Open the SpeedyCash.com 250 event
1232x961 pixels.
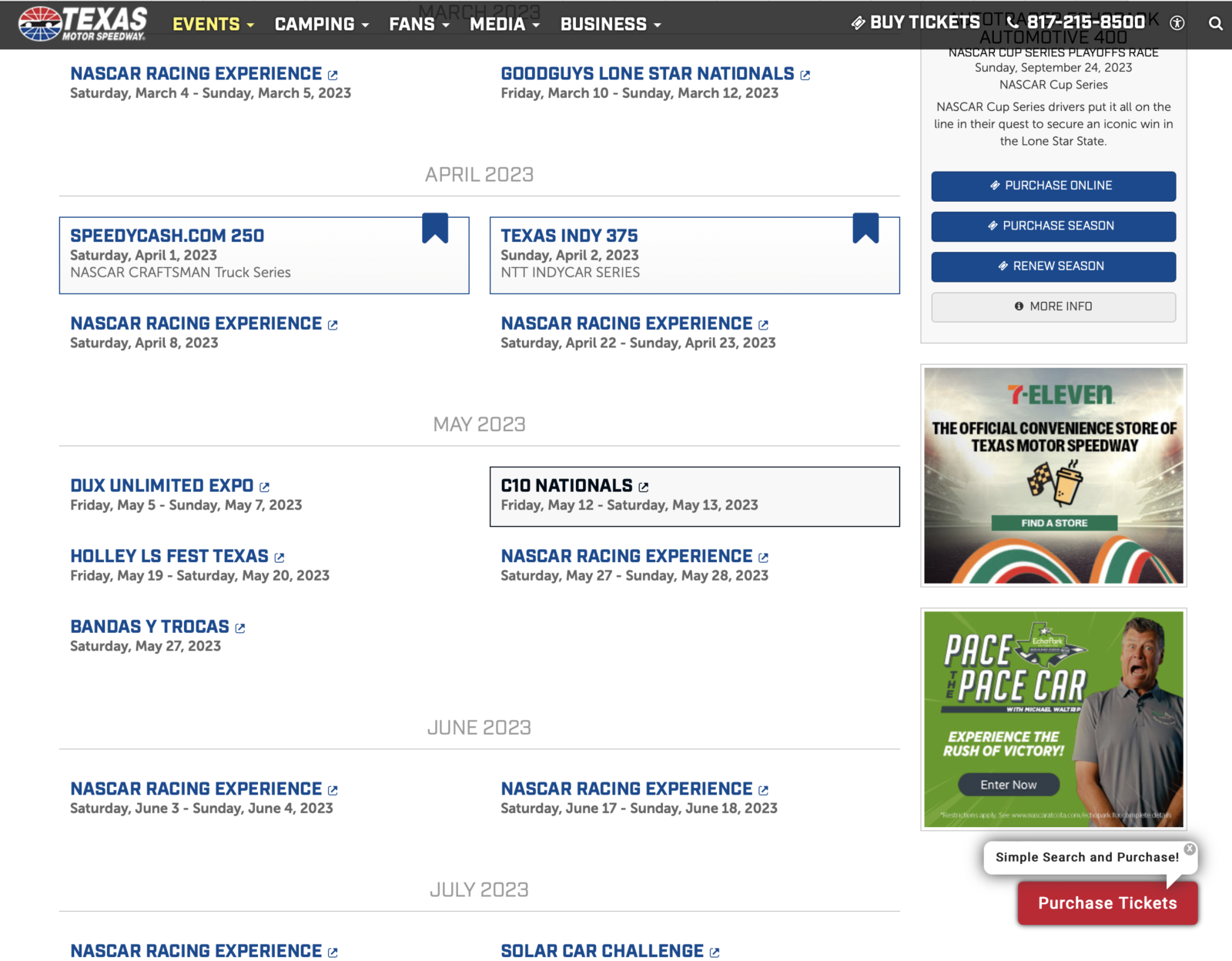tap(167, 236)
